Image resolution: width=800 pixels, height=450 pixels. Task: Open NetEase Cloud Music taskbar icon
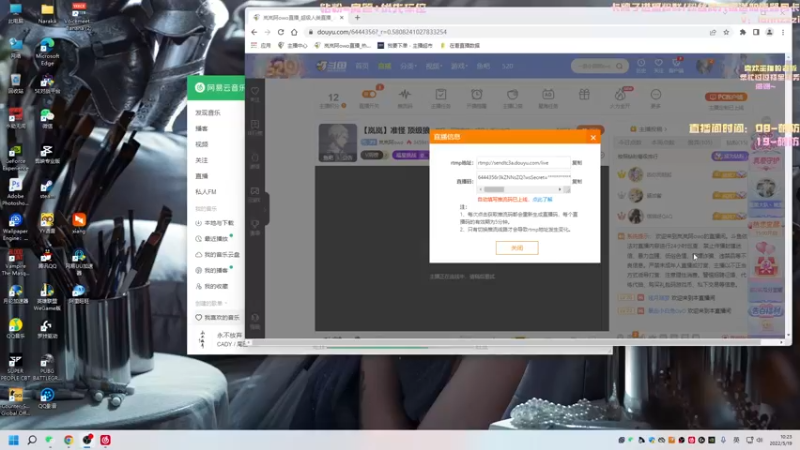(x=105, y=440)
